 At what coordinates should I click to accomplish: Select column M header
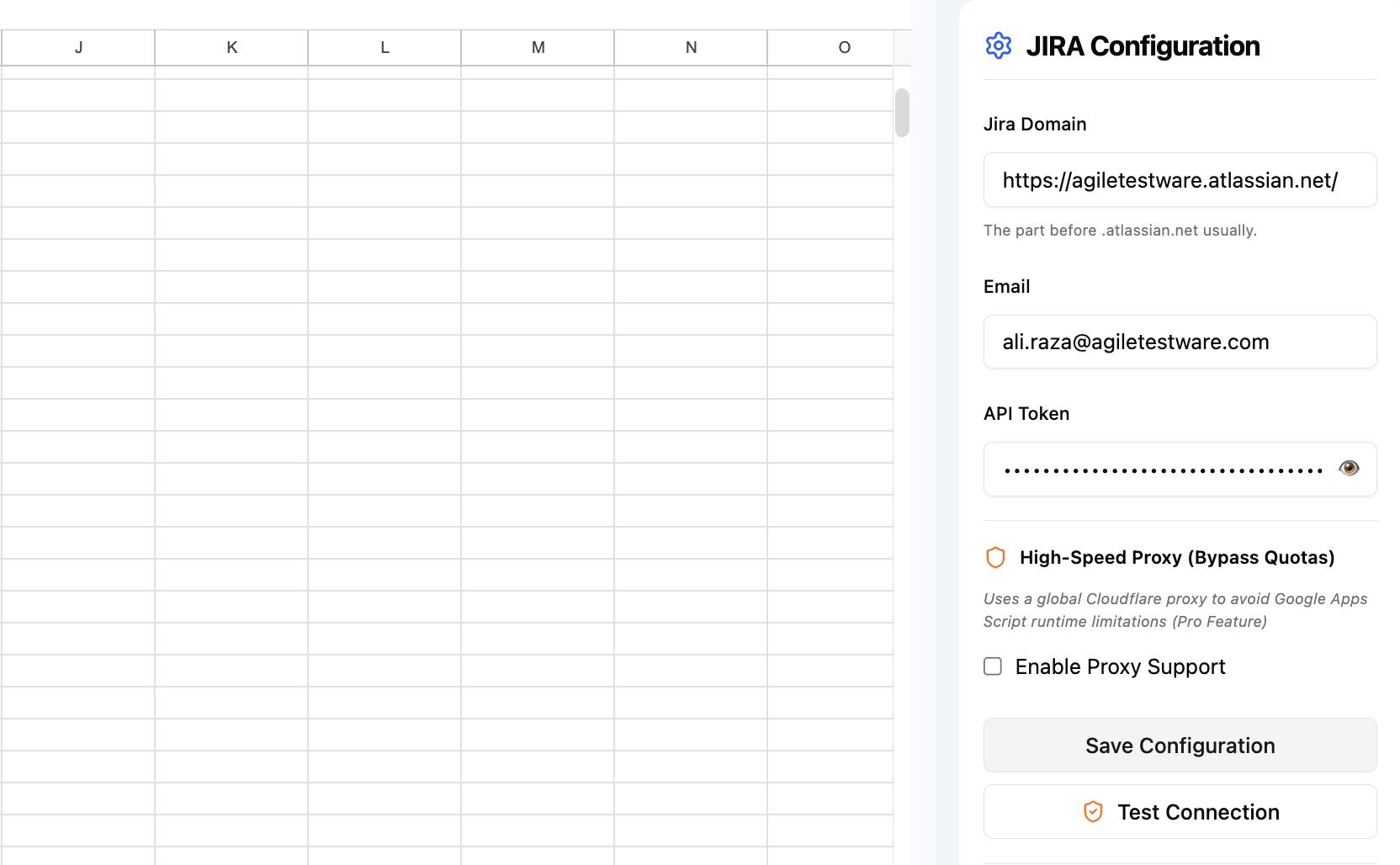[537, 47]
